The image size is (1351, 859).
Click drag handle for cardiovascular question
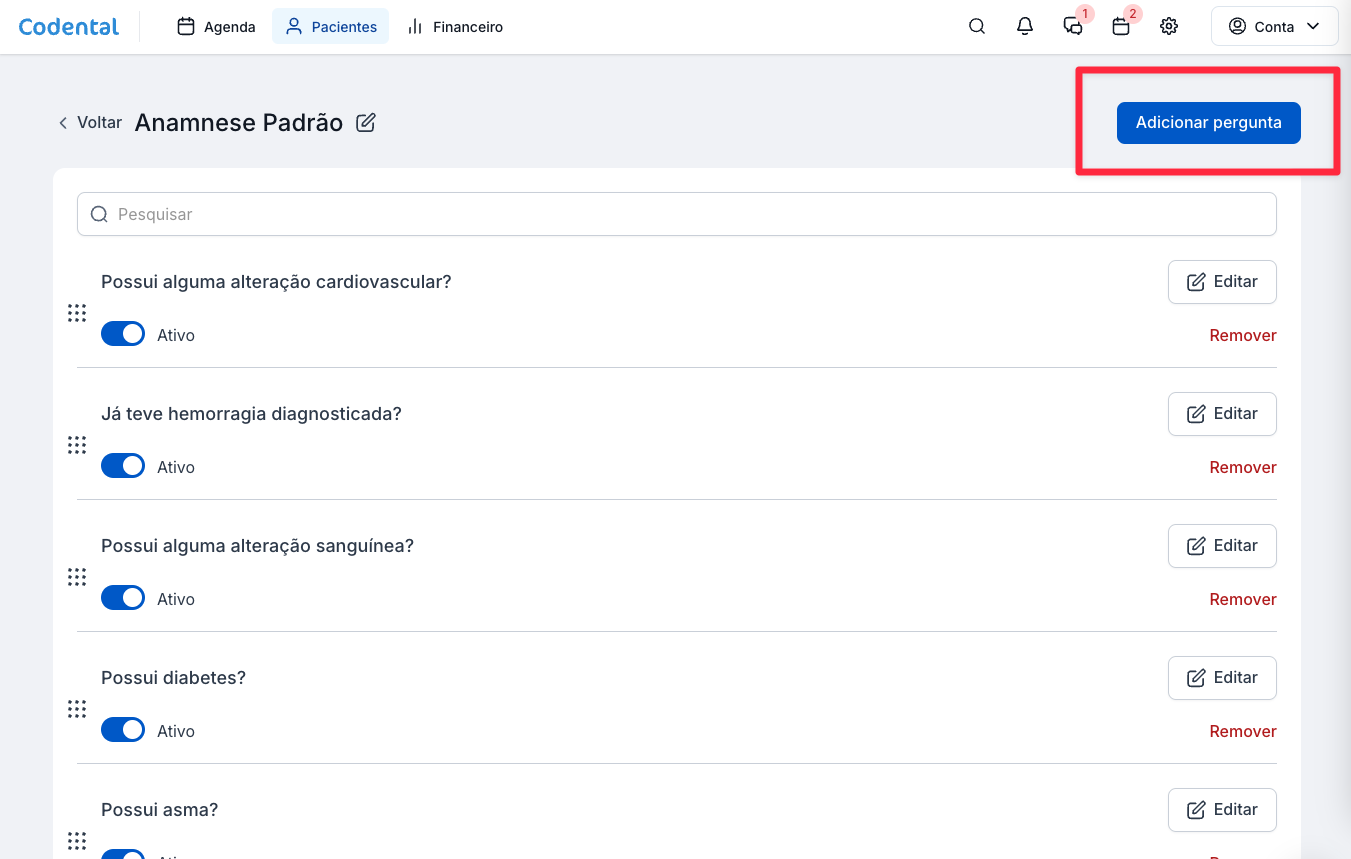click(x=77, y=313)
